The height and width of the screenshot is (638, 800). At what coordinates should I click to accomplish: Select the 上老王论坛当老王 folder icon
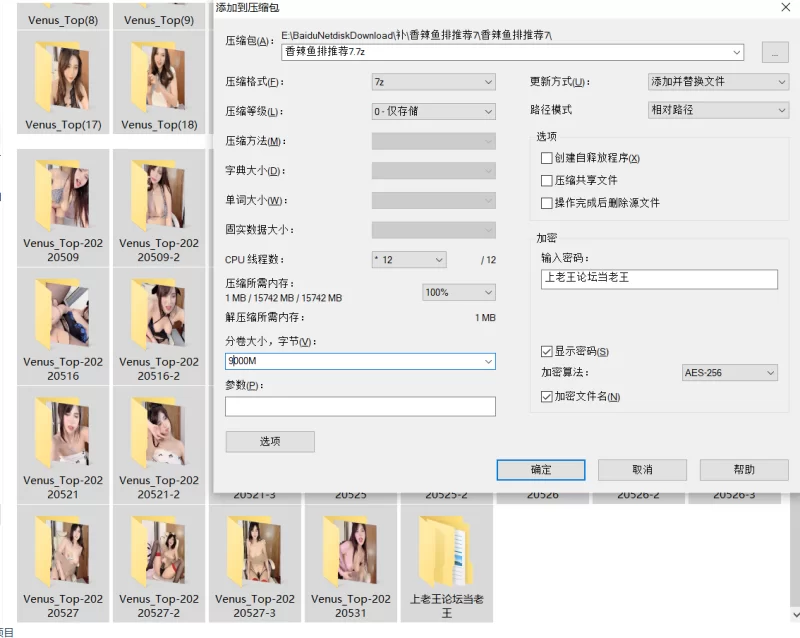[x=446, y=551]
